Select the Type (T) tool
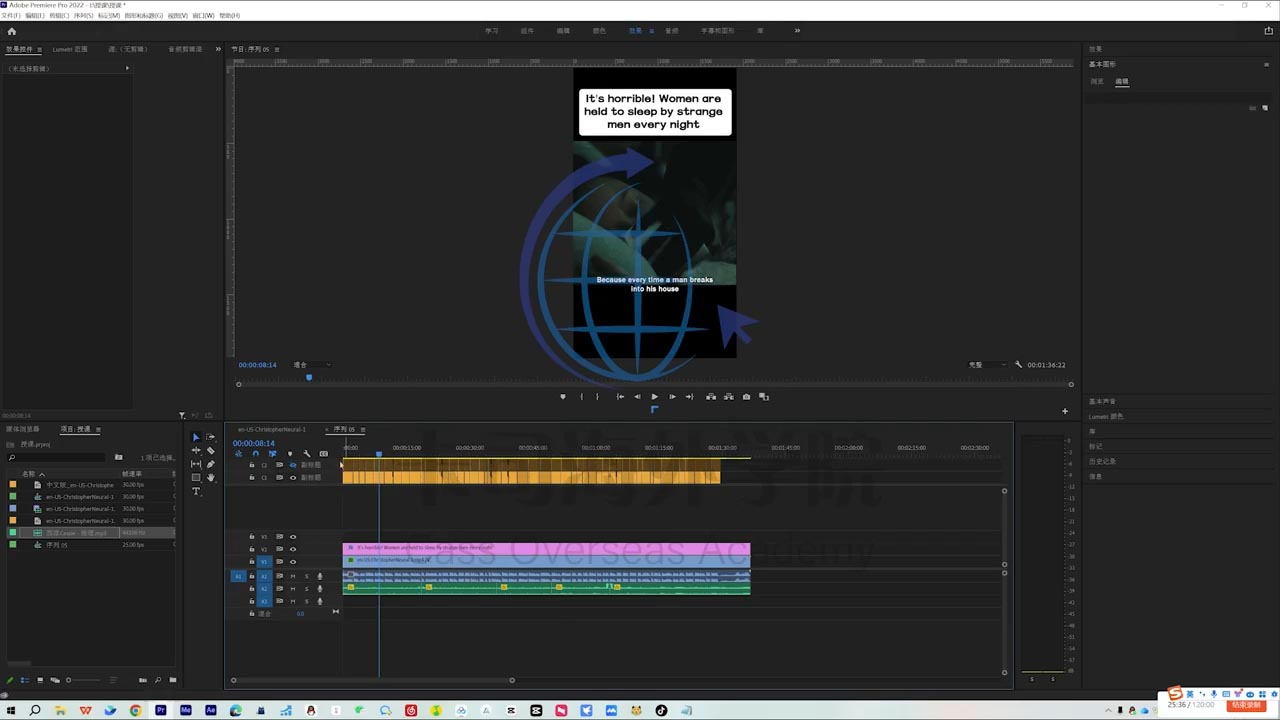The width and height of the screenshot is (1280, 720). click(196, 491)
